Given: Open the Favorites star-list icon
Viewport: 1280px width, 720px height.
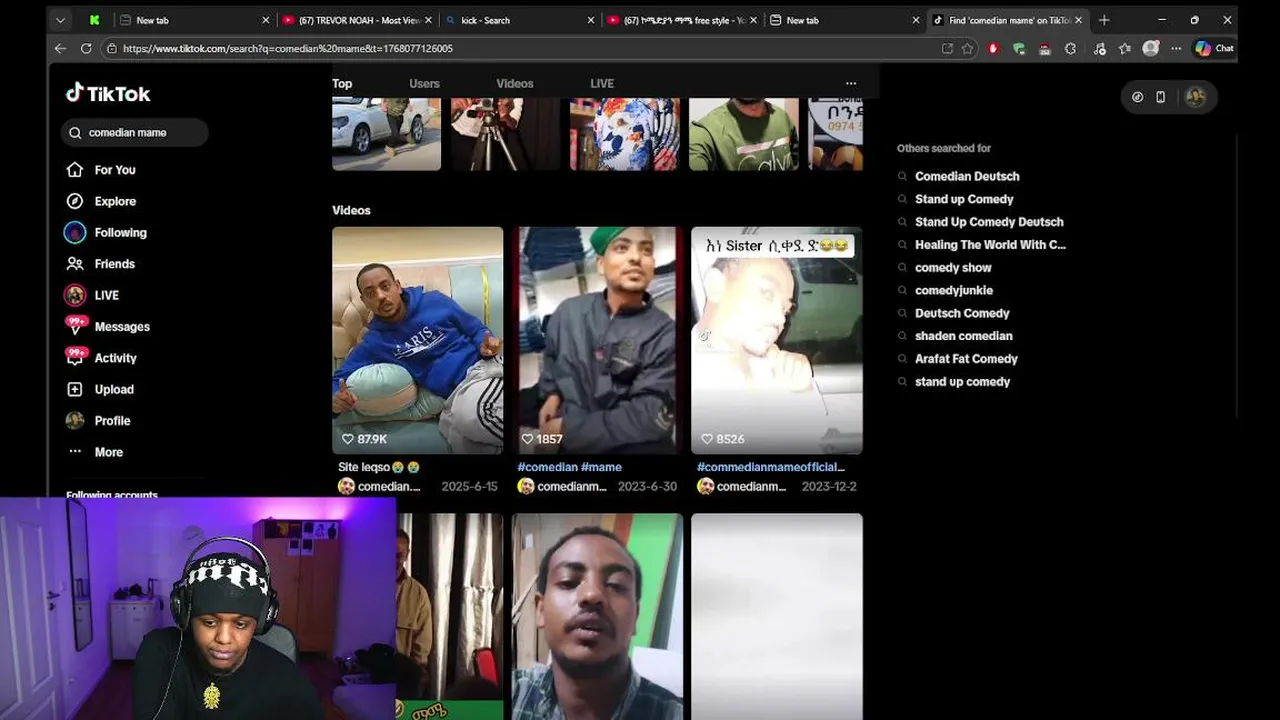Looking at the screenshot, I should point(1125,48).
